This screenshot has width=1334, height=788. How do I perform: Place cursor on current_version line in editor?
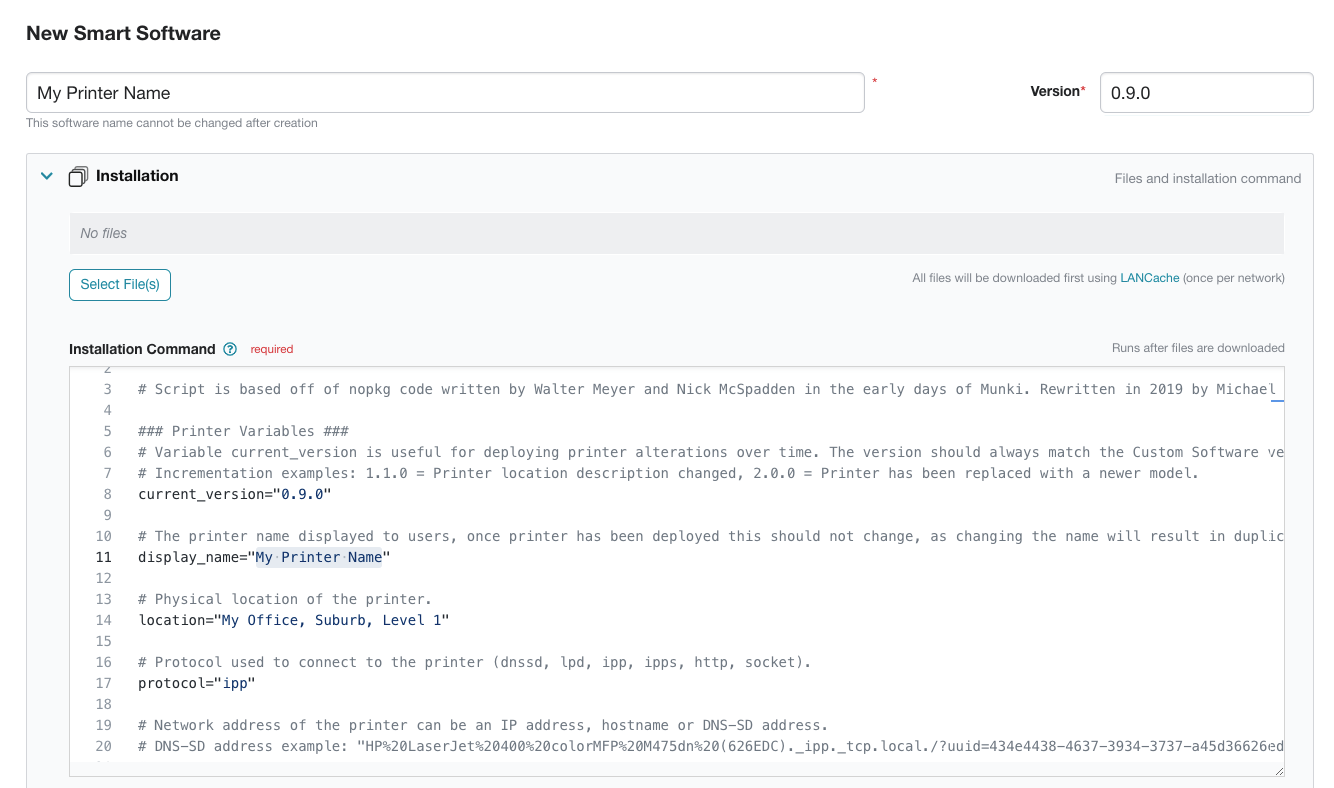click(234, 494)
